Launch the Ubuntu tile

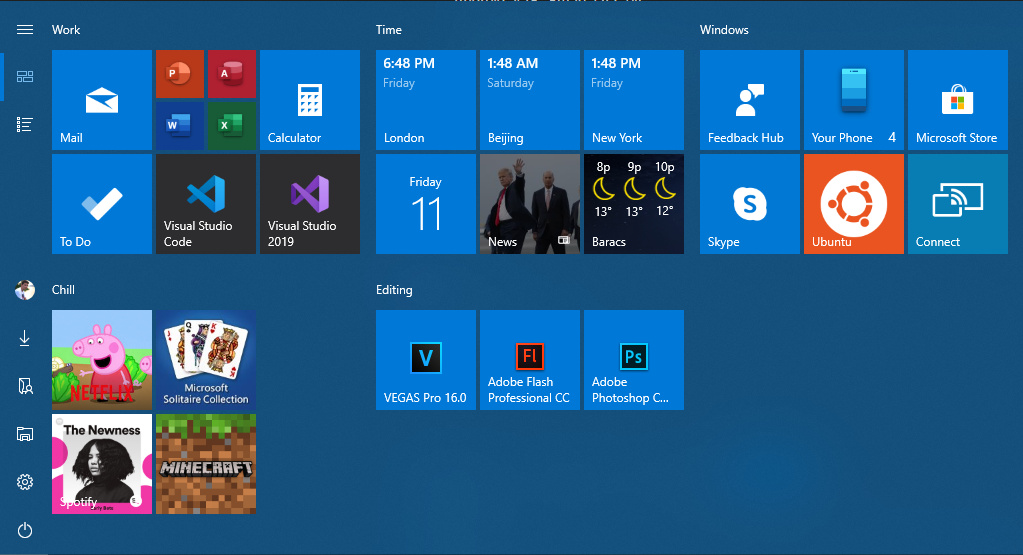(853, 204)
